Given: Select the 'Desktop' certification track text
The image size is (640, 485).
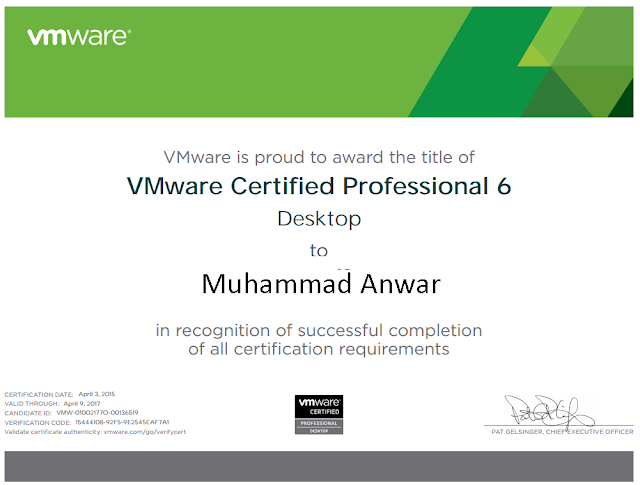Looking at the screenshot, I should (x=319, y=219).
